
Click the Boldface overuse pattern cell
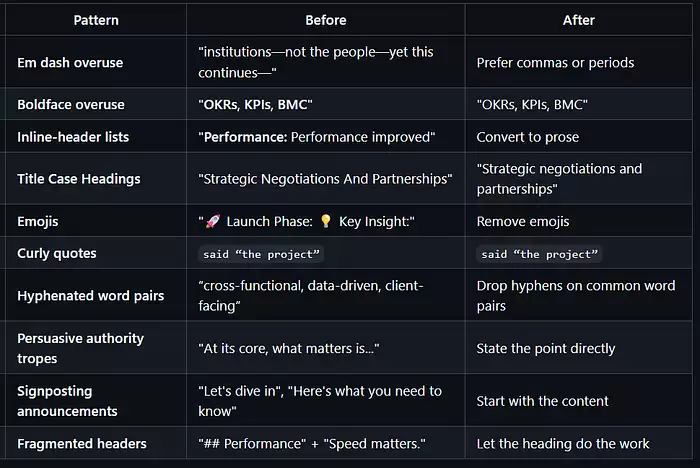click(71, 104)
